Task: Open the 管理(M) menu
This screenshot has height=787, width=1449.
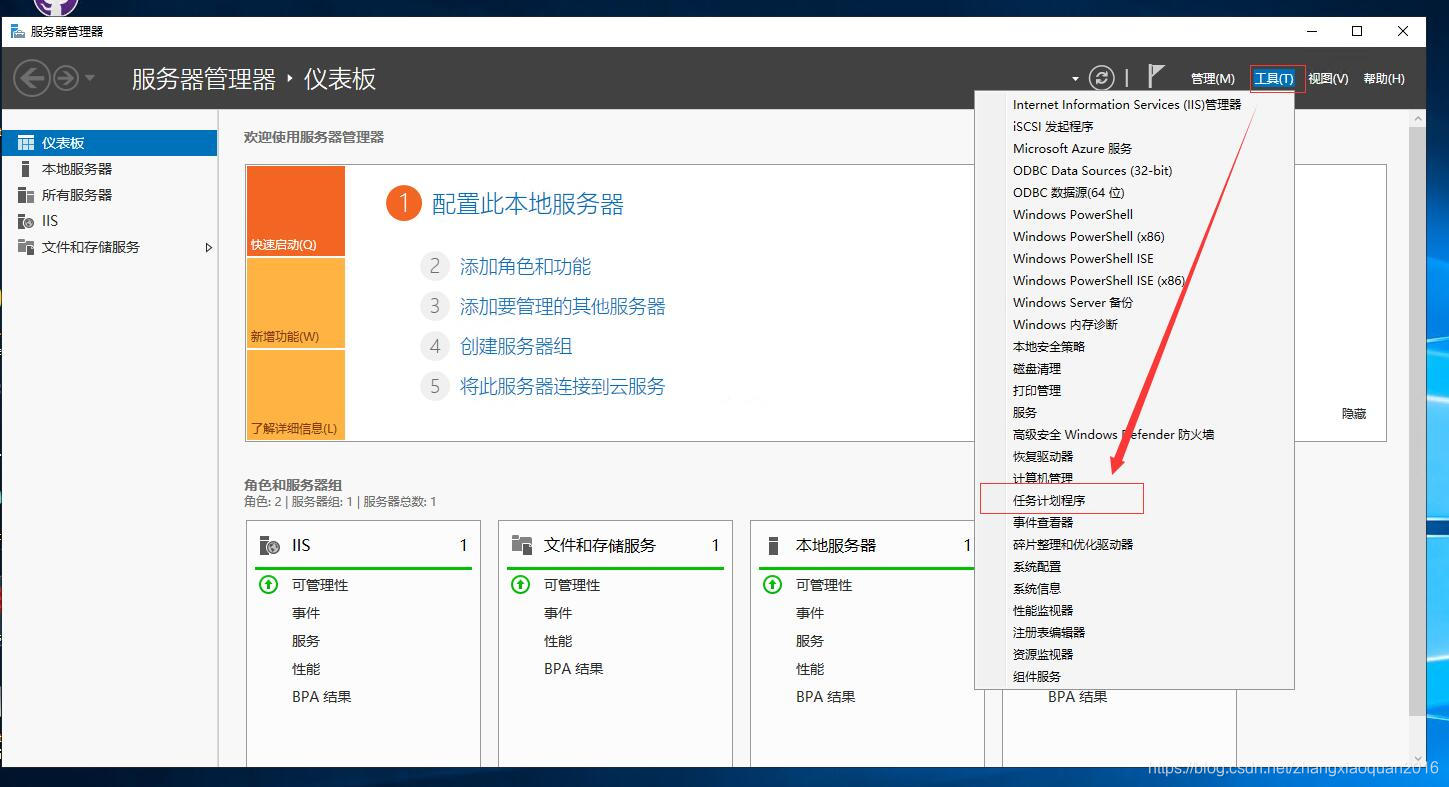Action: tap(1212, 79)
